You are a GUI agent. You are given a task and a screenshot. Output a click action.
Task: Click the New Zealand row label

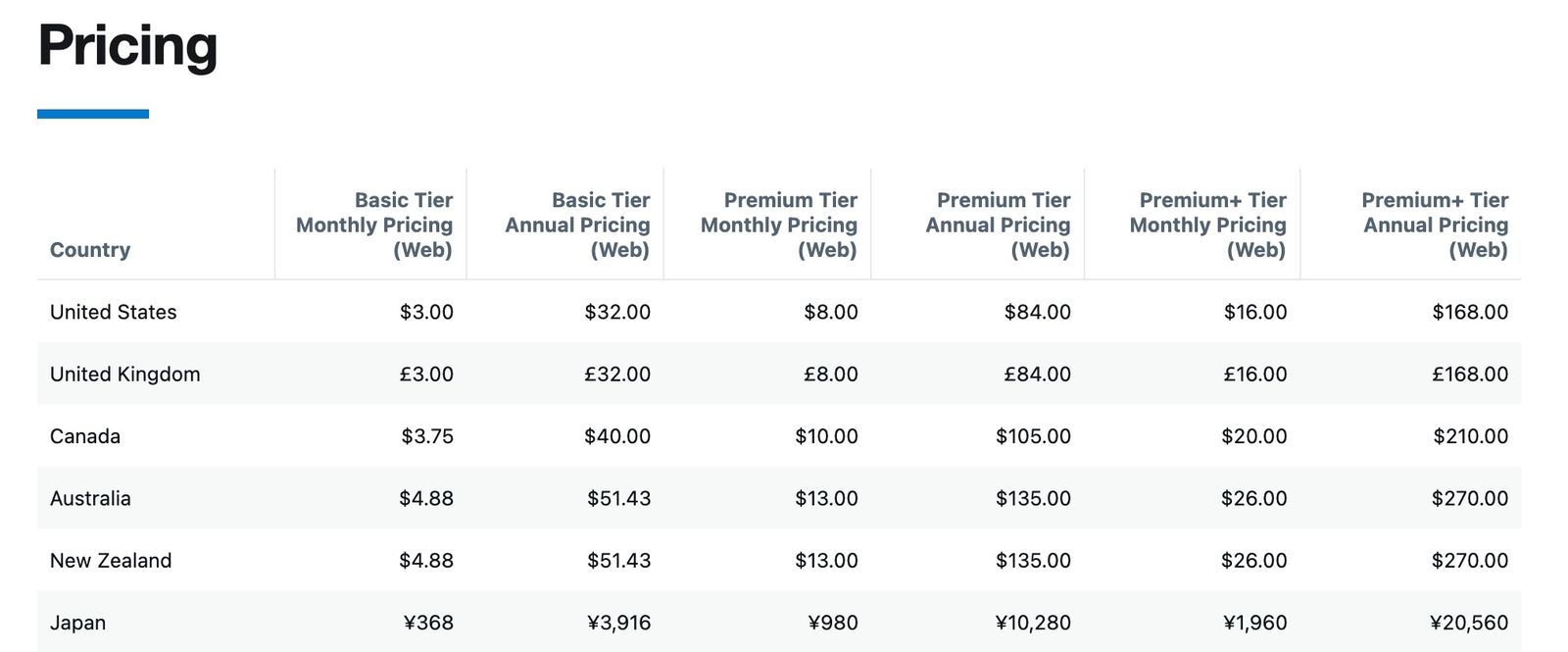click(x=111, y=561)
